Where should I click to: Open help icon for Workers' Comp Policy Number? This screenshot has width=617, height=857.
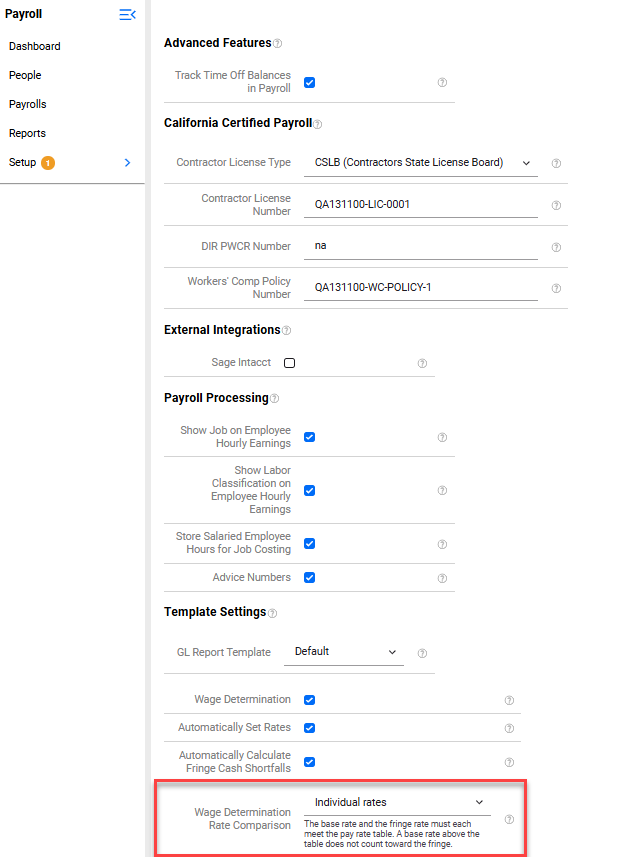coord(556,289)
